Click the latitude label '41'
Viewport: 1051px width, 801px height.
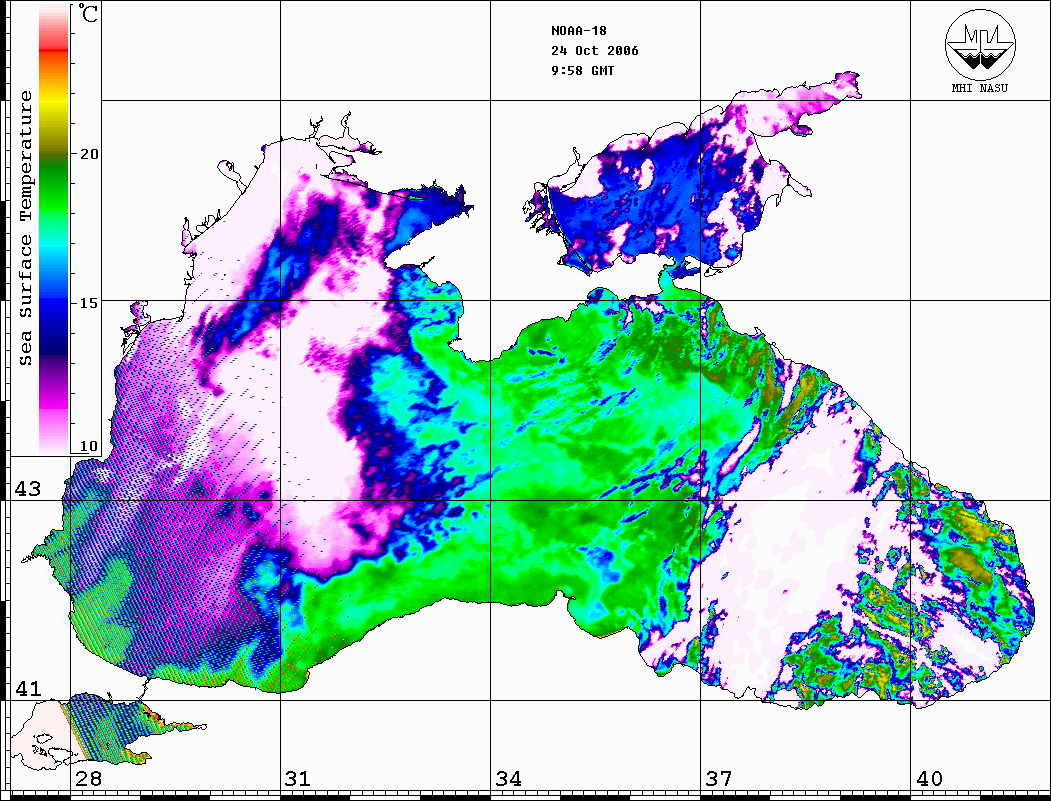[27, 688]
